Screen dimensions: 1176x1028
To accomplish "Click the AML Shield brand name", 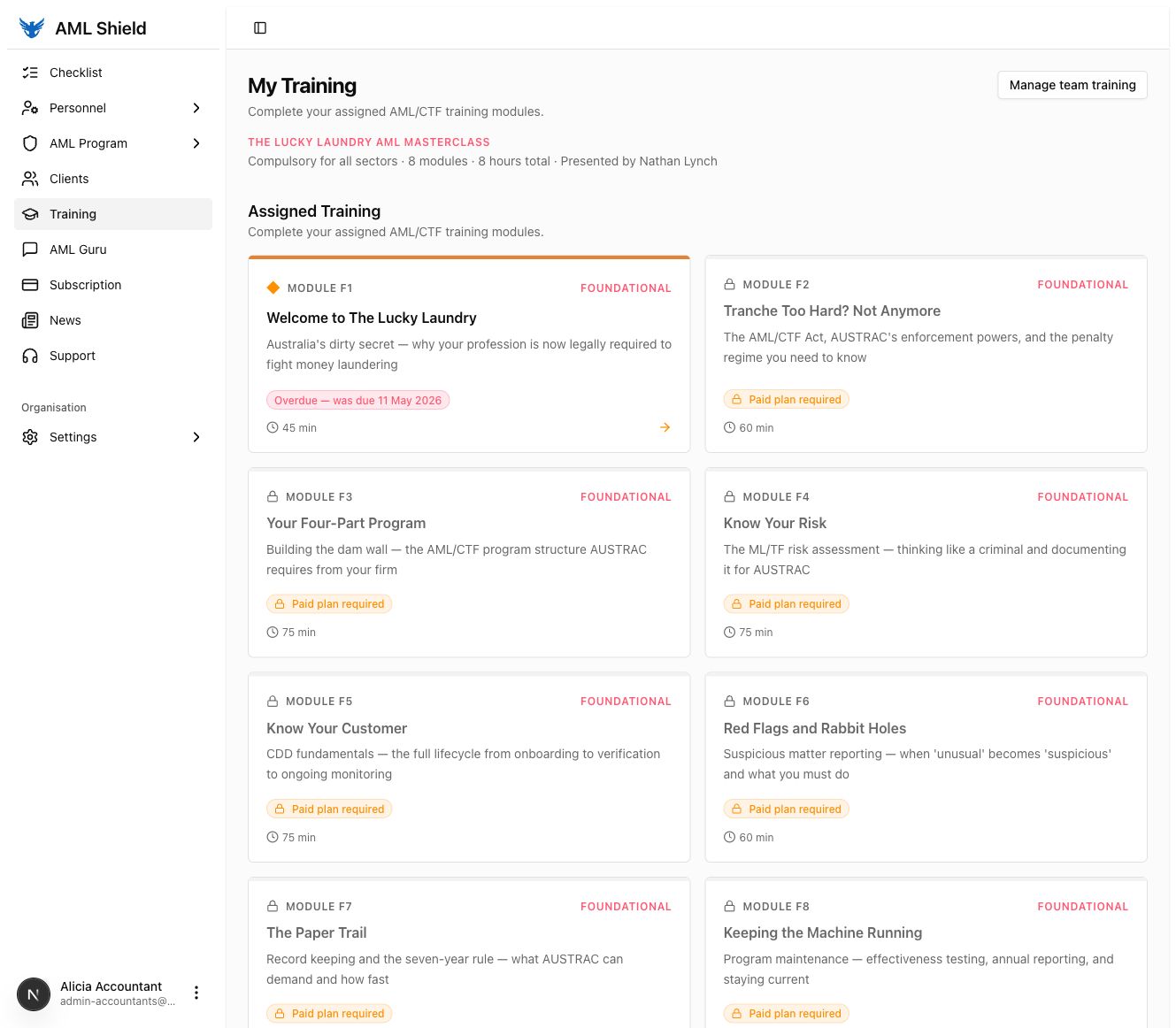I will coord(101,28).
